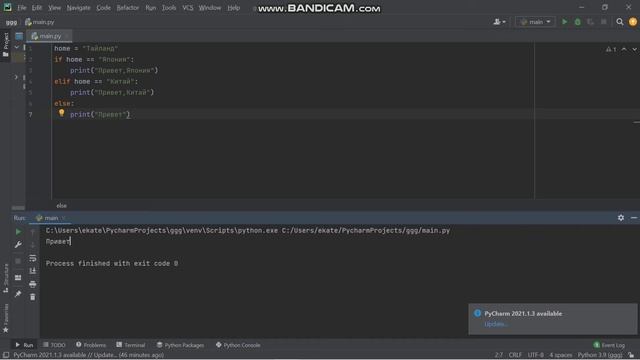Toggle tool window bars icon in status bar
The image size is (640, 360).
pyautogui.click(x=6, y=355)
